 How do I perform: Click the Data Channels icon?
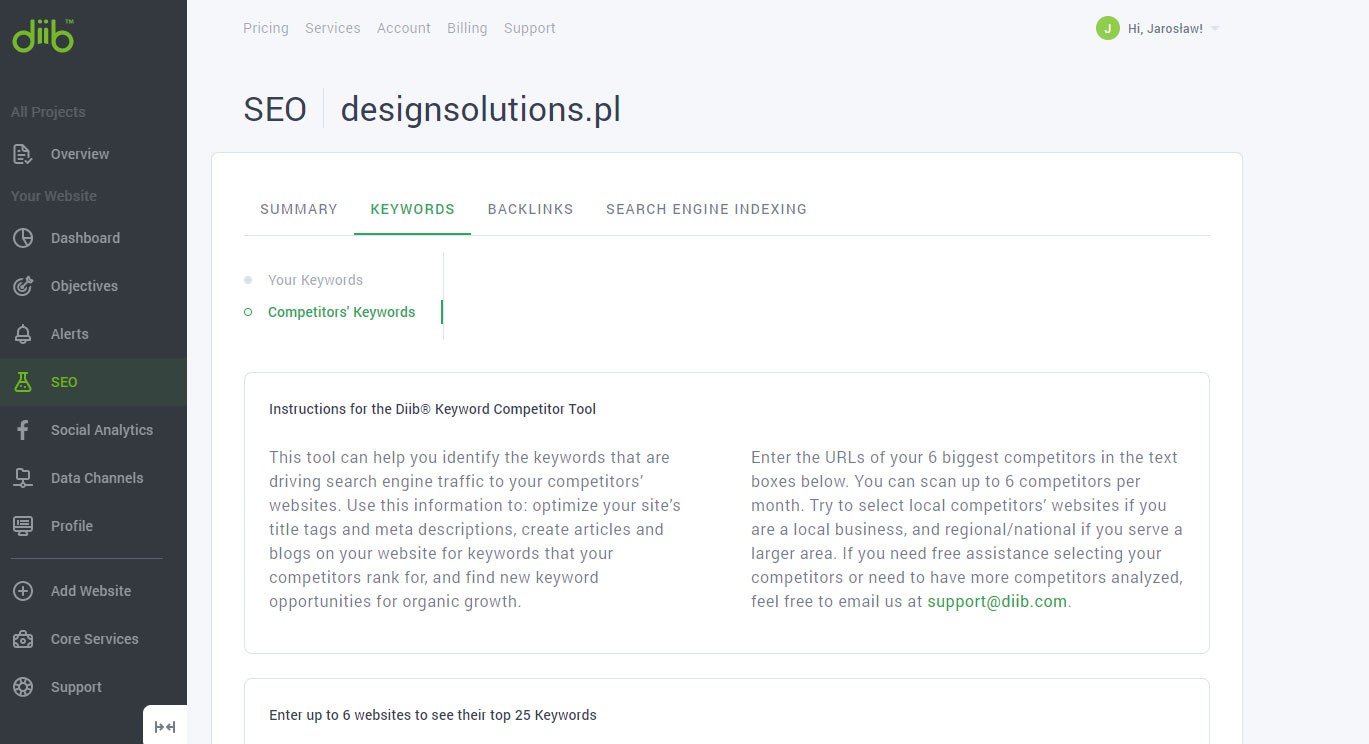click(23, 478)
